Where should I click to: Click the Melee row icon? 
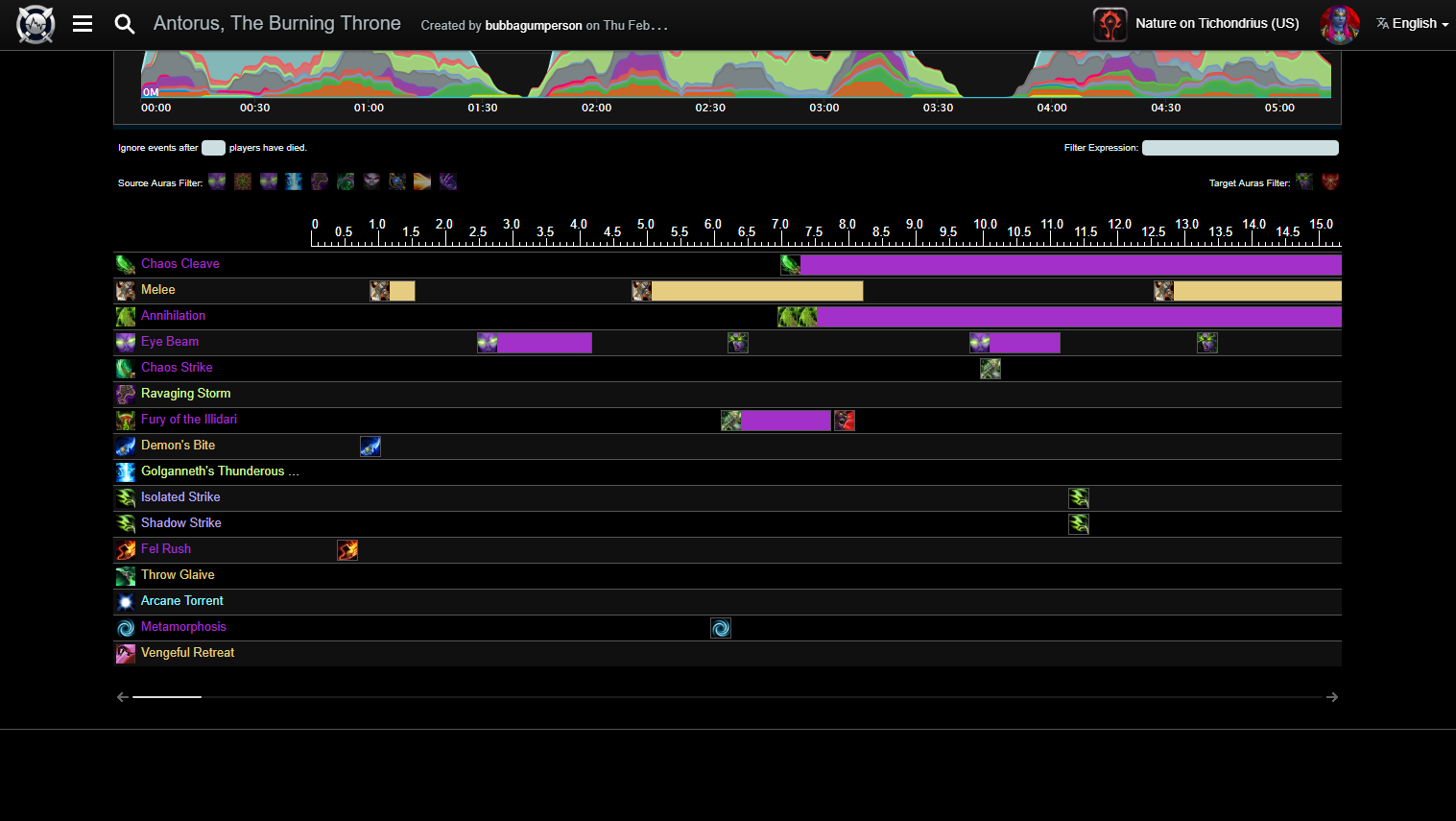click(126, 290)
